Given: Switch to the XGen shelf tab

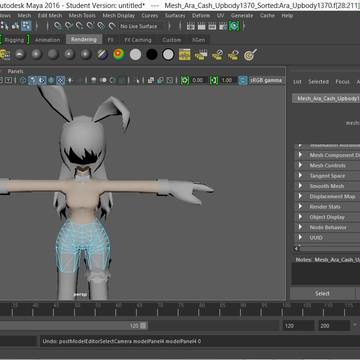Looking at the screenshot, I should (199, 40).
